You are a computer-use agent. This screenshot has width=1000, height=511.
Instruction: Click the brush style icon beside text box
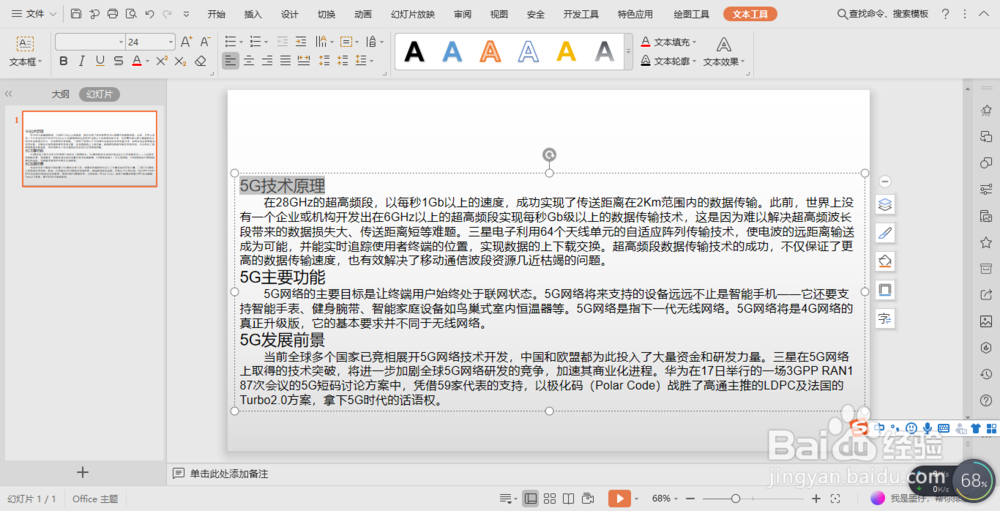click(885, 233)
